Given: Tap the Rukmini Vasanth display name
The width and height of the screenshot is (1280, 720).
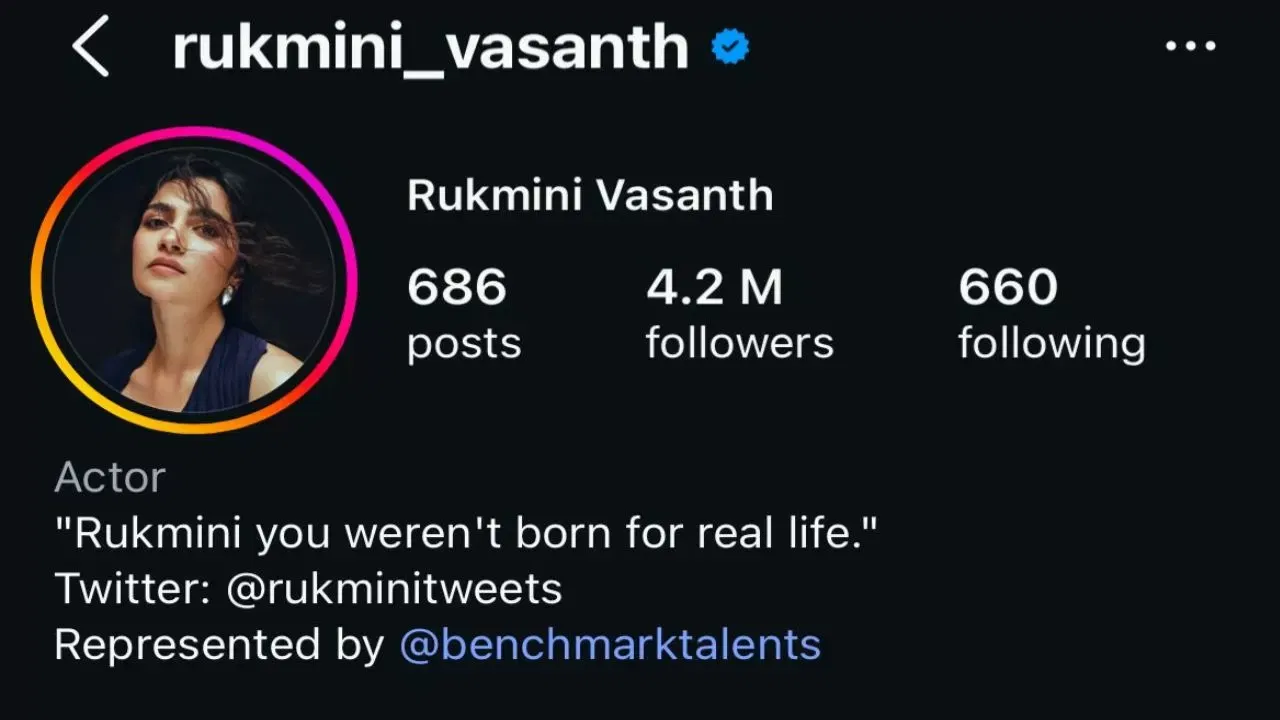Looking at the screenshot, I should [x=590, y=196].
